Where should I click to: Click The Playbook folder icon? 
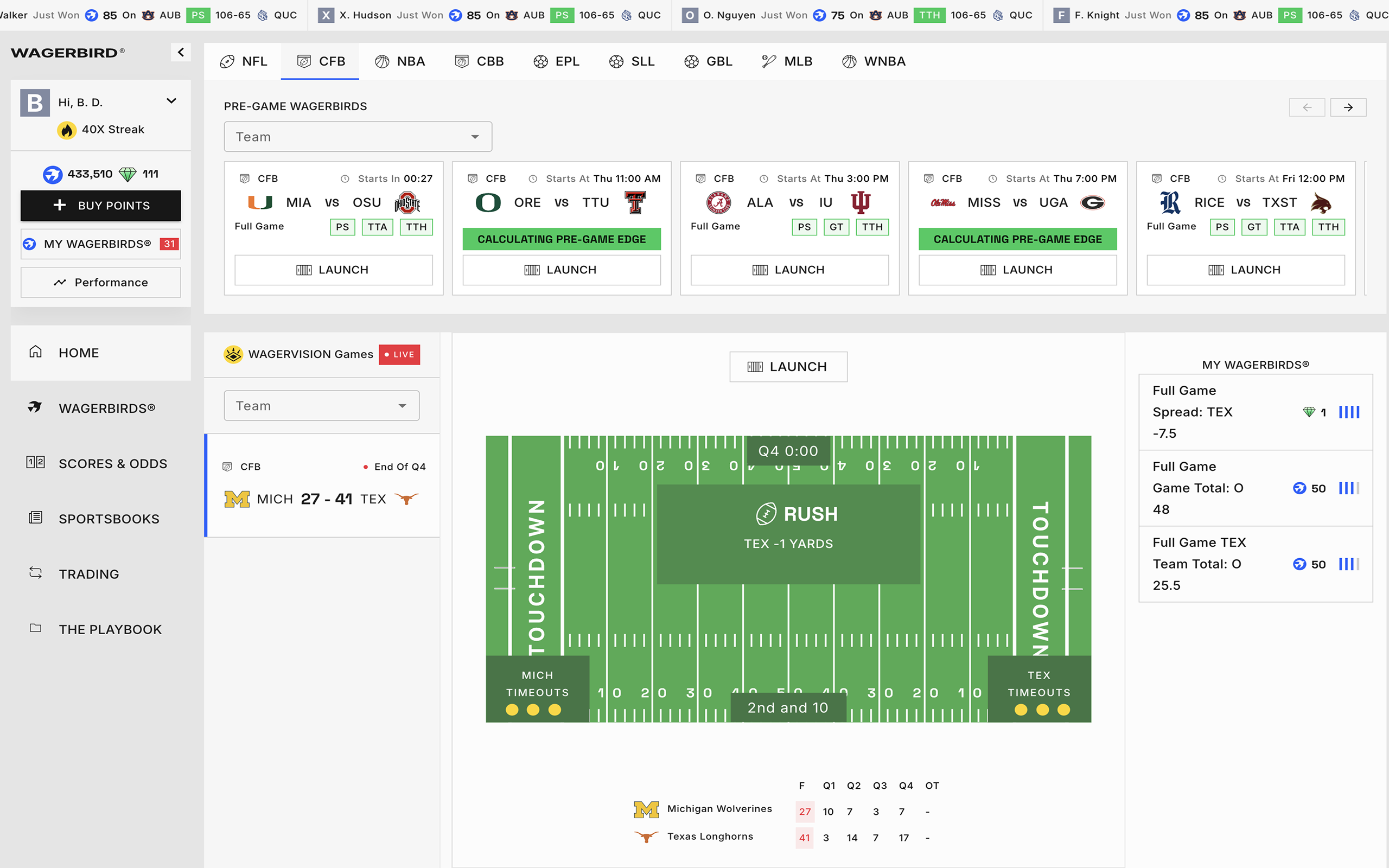click(x=36, y=628)
